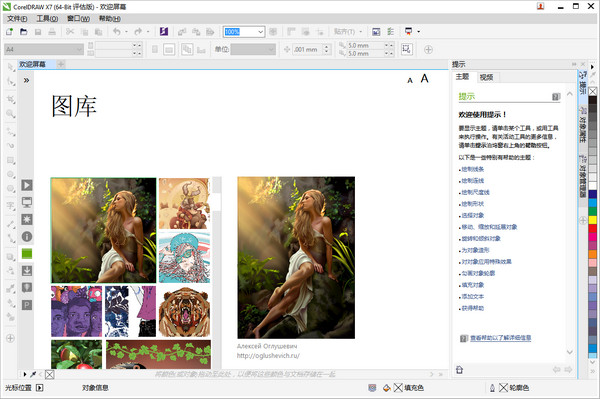The width and height of the screenshot is (600, 399).
Task: Open the 移动、缩放和延展对象 hint link
Action: pyautogui.click(x=489, y=227)
